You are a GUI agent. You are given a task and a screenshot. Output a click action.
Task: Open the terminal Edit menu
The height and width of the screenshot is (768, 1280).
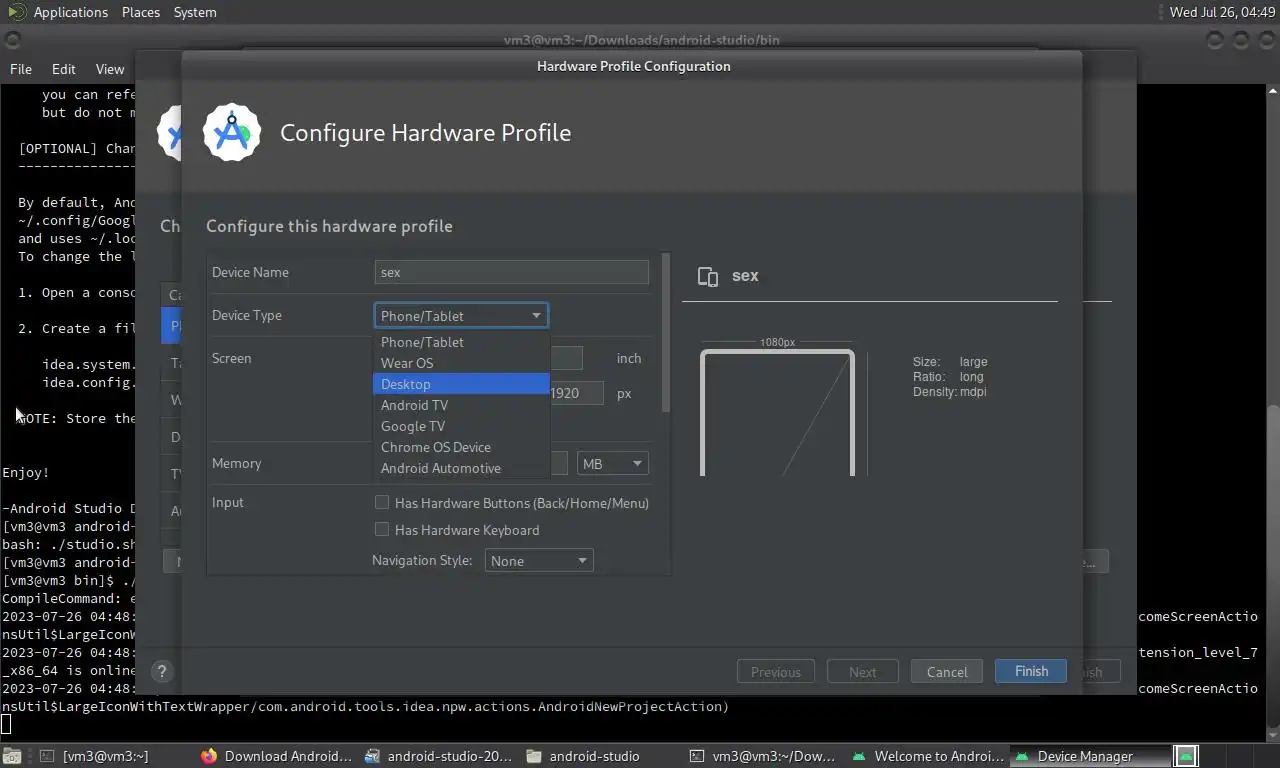click(64, 69)
